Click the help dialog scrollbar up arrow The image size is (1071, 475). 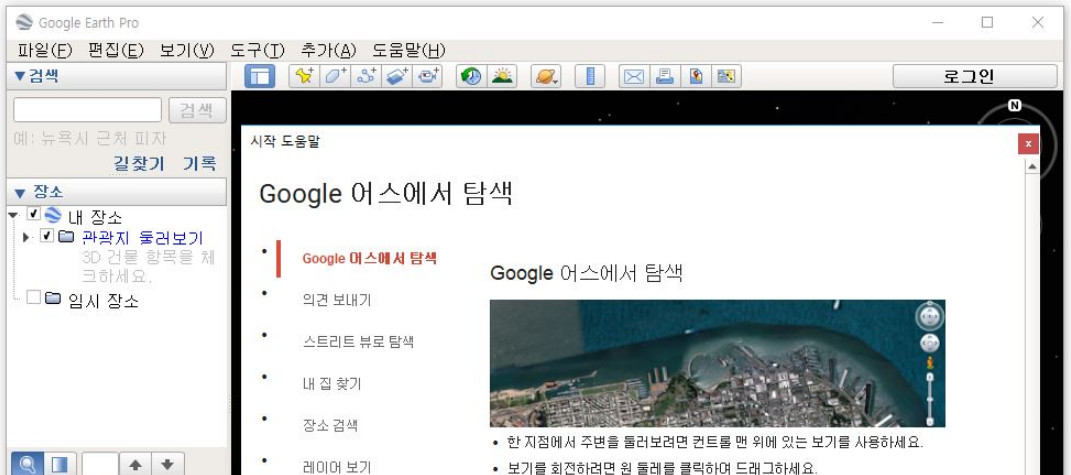1031,166
